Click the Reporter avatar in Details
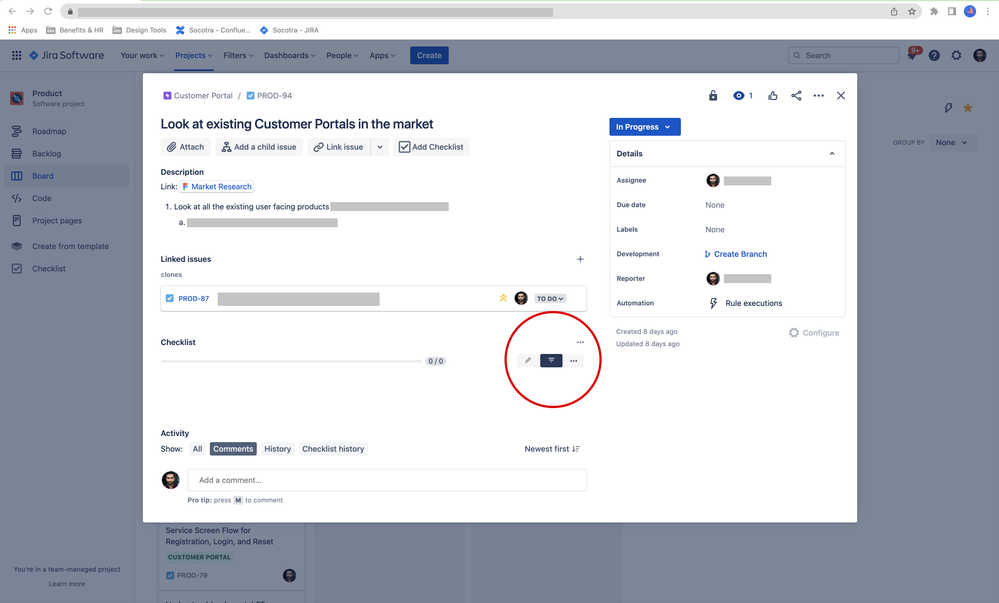 [x=713, y=279]
